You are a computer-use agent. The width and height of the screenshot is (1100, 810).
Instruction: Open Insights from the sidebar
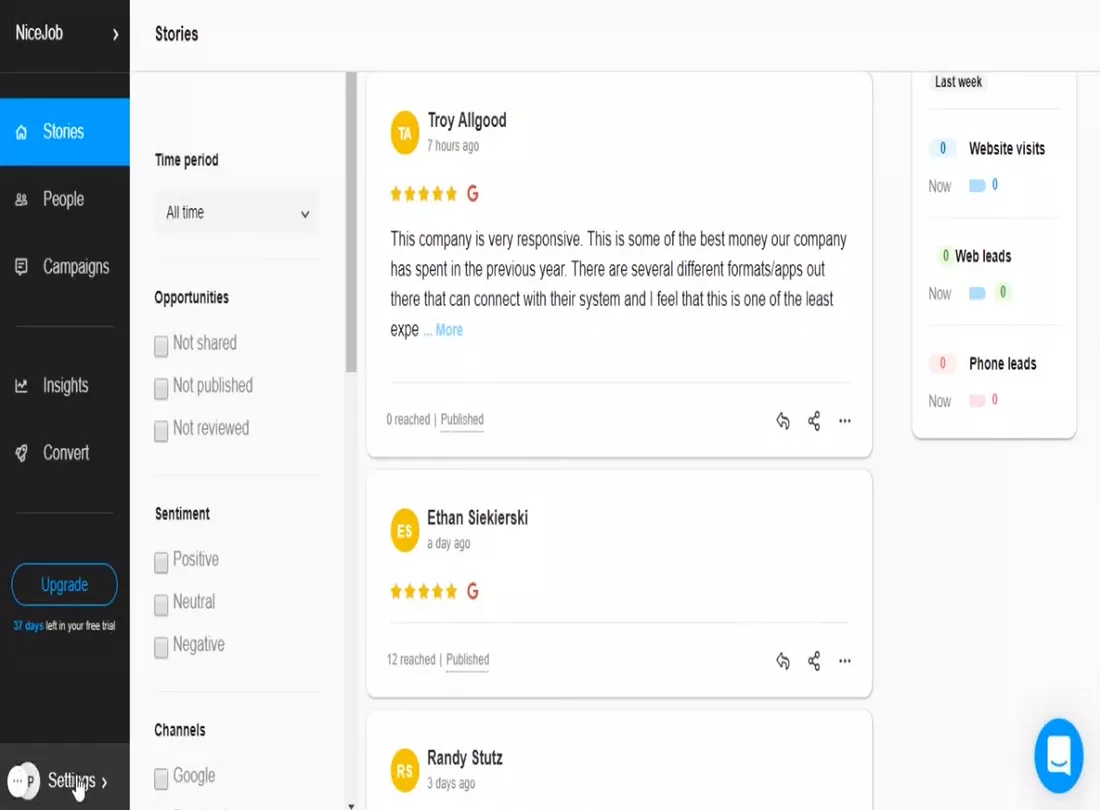coord(65,385)
